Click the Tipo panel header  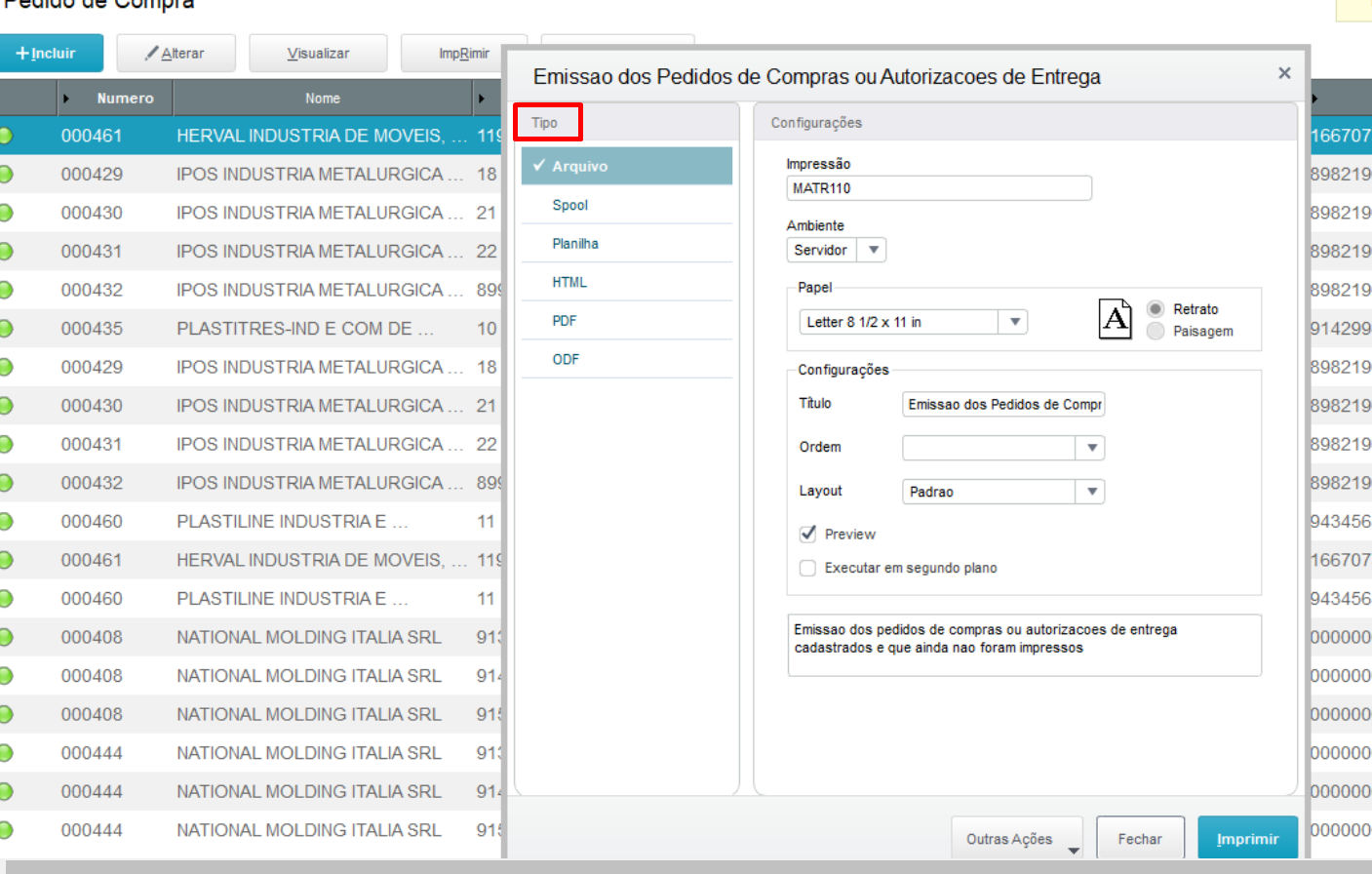[x=627, y=123]
